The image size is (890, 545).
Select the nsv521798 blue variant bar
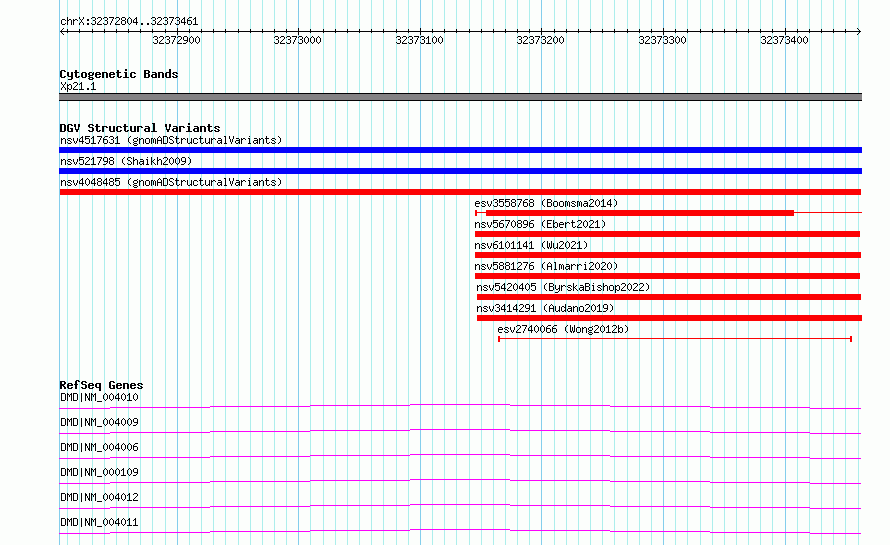click(x=460, y=171)
